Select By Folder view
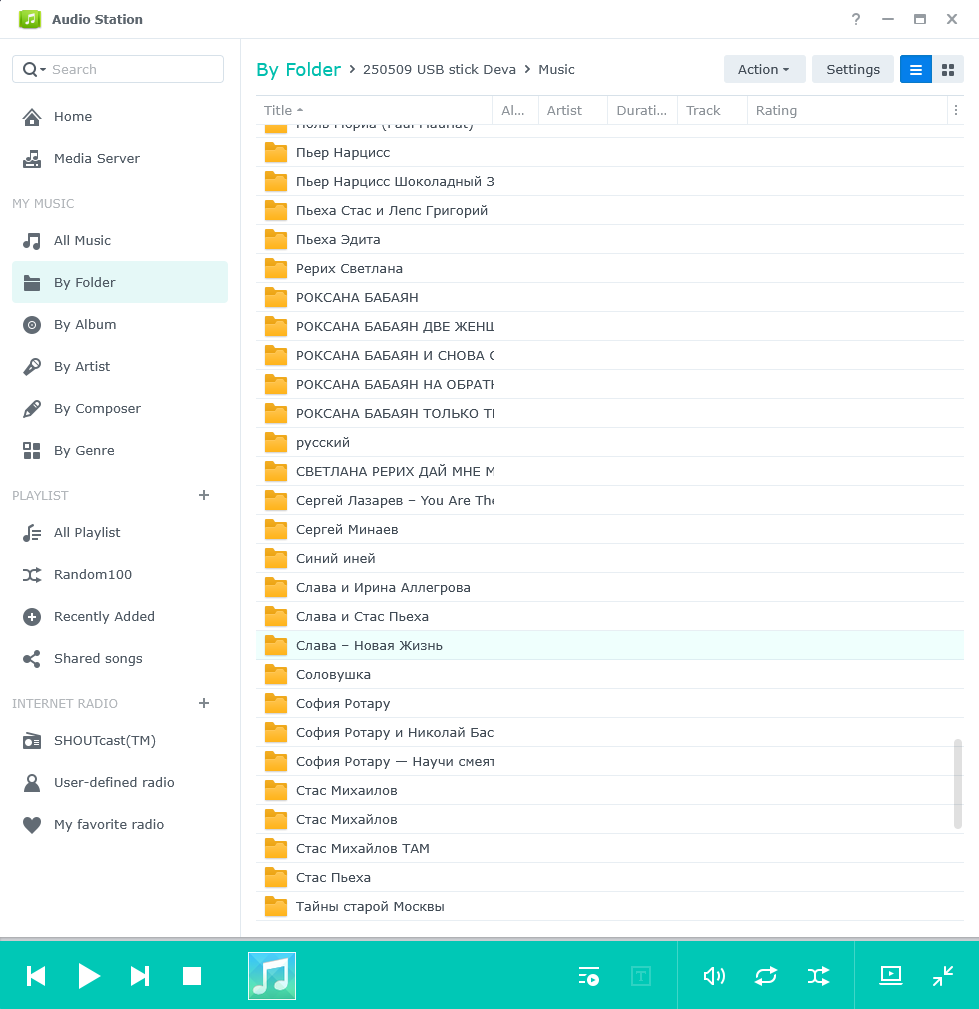 (120, 282)
